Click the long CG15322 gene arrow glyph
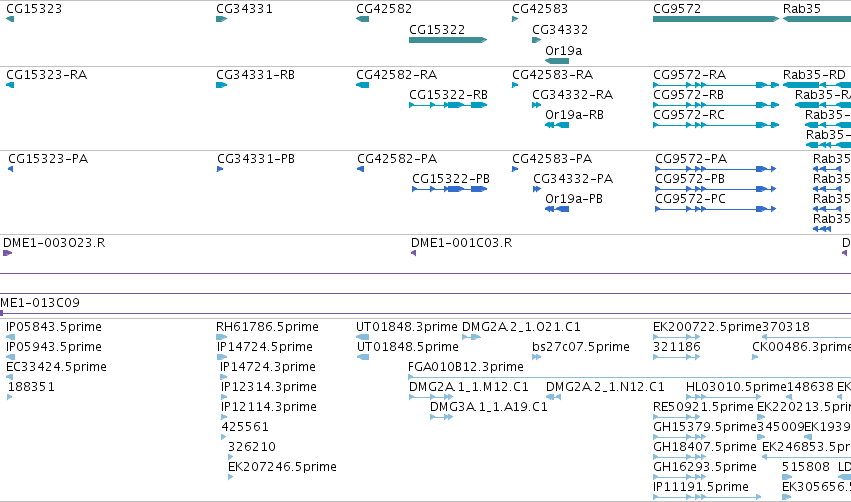851x502 pixels. [448, 40]
